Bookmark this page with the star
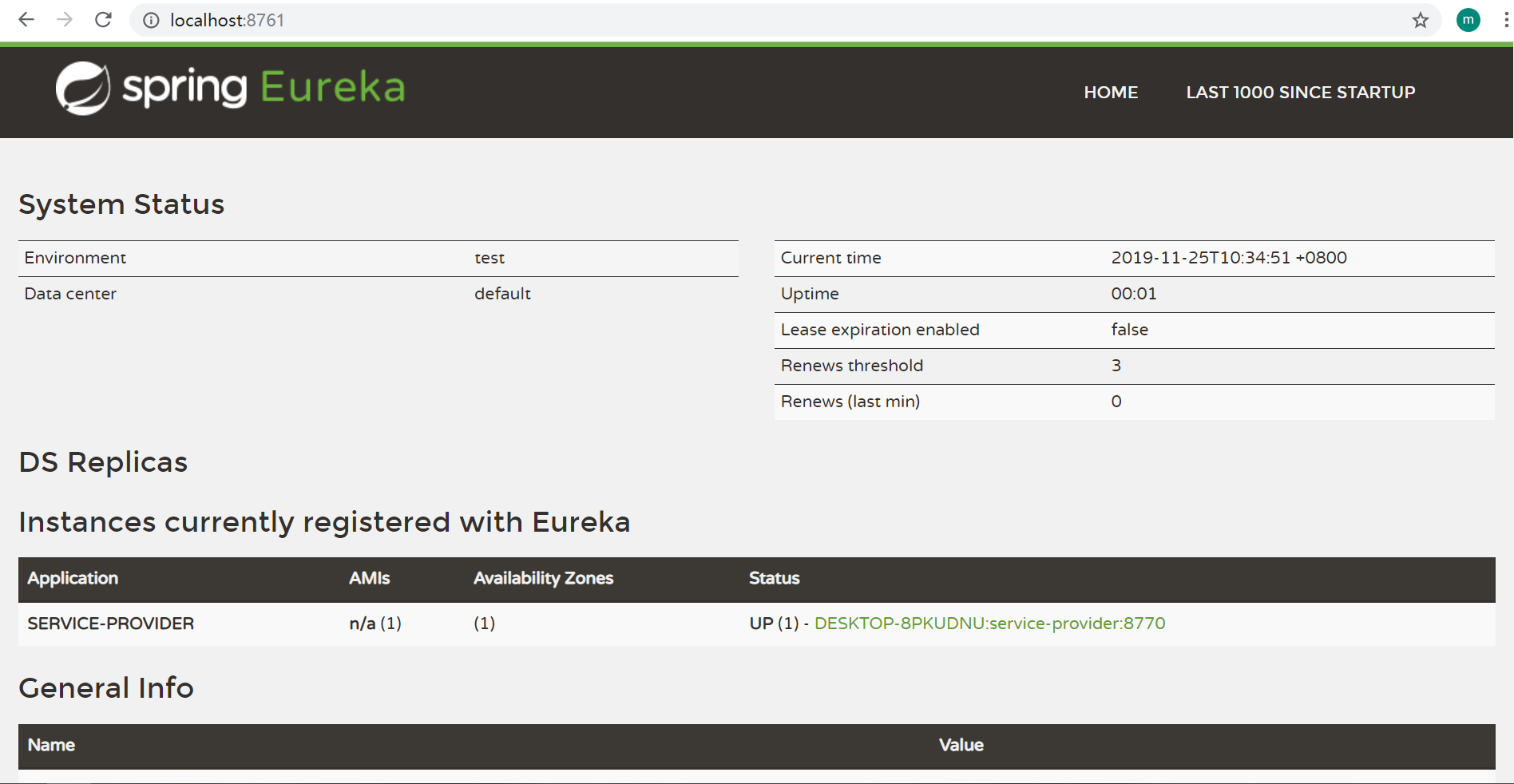Image resolution: width=1514 pixels, height=784 pixels. point(1420,20)
